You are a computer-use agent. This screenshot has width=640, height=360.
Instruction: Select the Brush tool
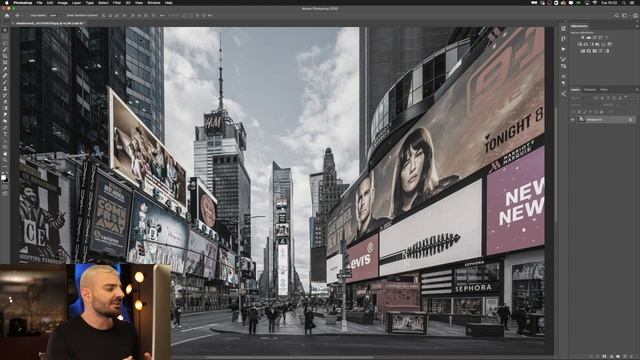5,82
